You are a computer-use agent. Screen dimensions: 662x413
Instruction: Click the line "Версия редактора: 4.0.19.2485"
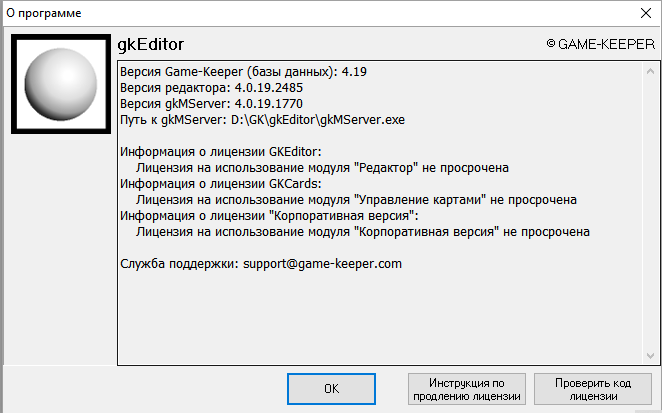(x=211, y=88)
